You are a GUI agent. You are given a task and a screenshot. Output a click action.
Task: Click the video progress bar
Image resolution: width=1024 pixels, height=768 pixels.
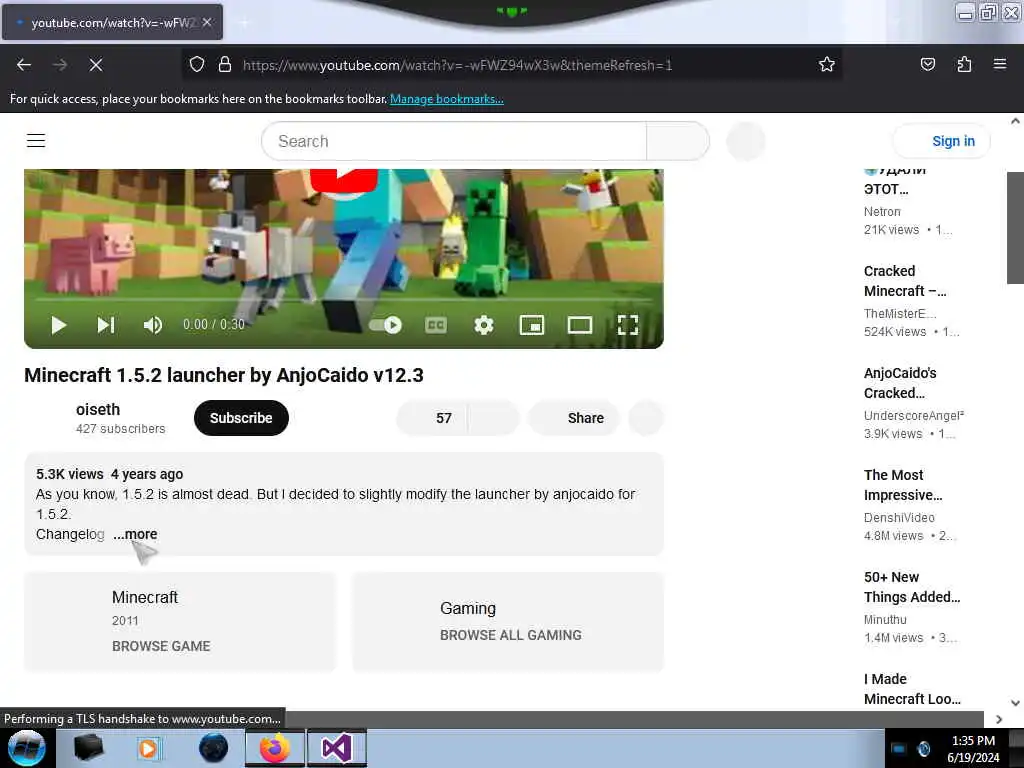(344, 300)
